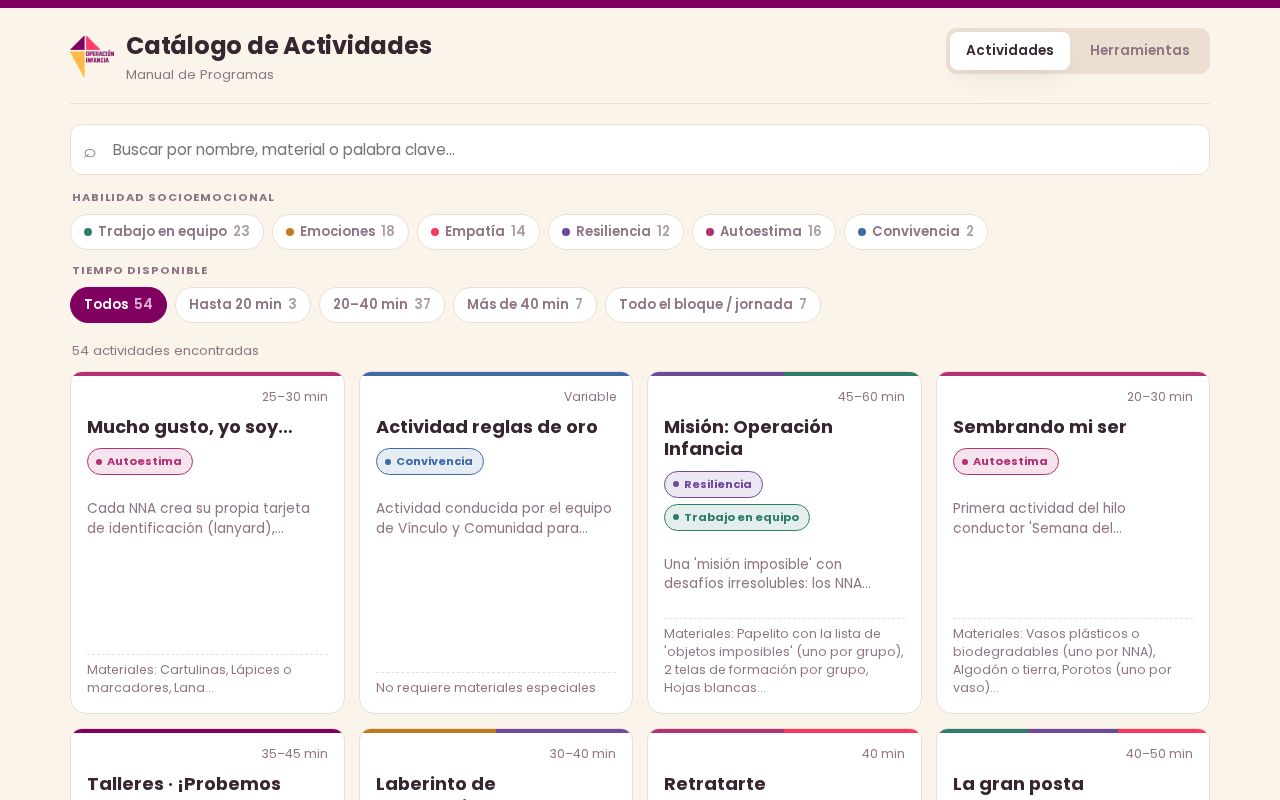The image size is (1280, 800).
Task: Toggle the Empatía skill filter
Action: tap(478, 232)
